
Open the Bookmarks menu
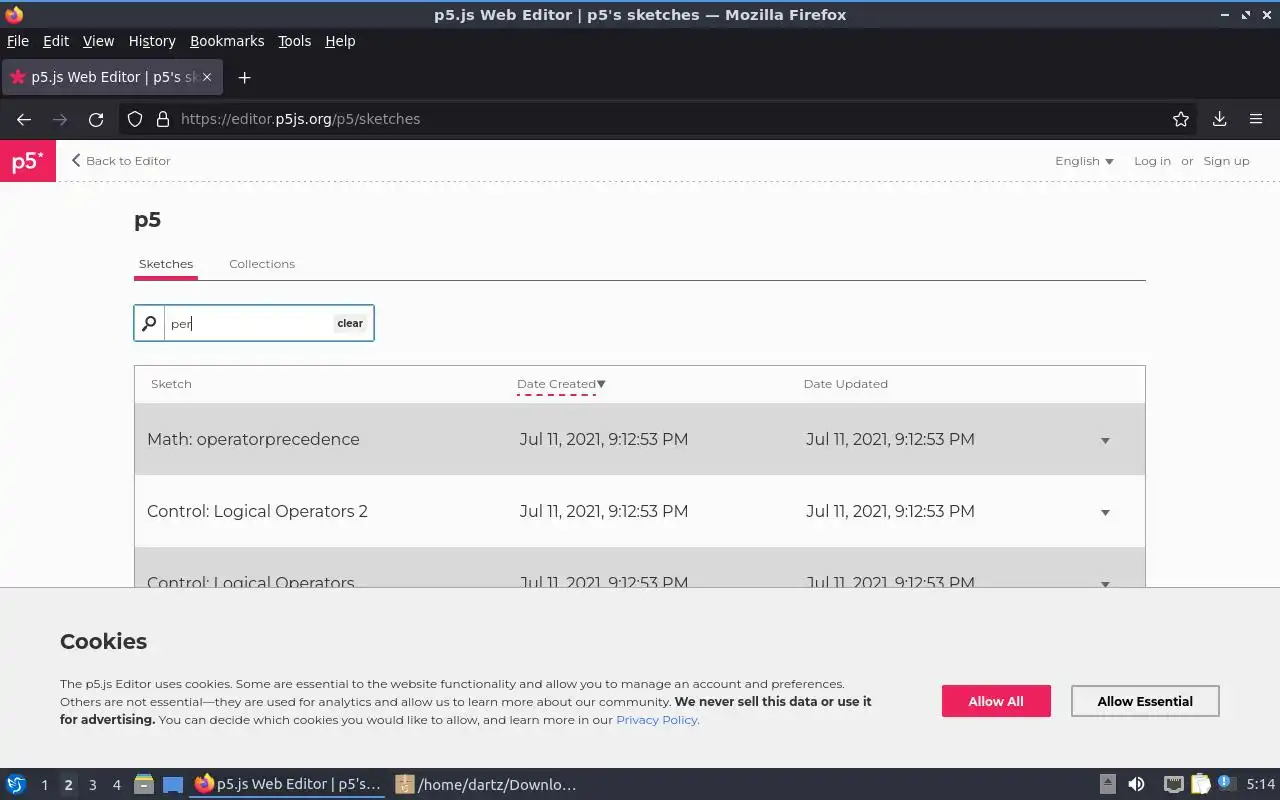click(227, 41)
